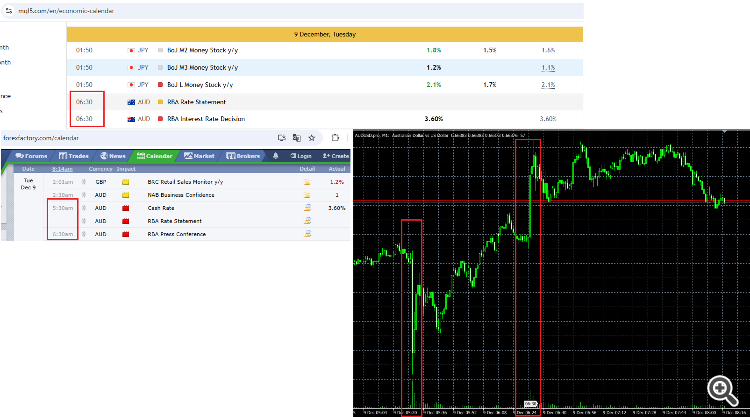This screenshot has height=417, width=750.
Task: Click red impact icon for Forex Factory RBA Rate Statement
Action: (x=125, y=221)
